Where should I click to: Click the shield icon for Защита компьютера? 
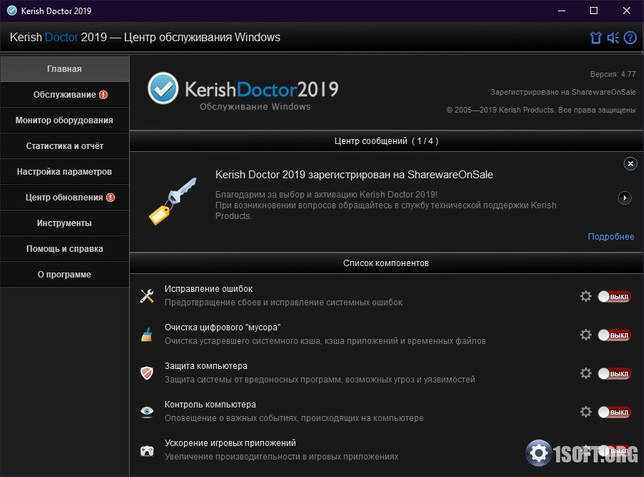[147, 373]
